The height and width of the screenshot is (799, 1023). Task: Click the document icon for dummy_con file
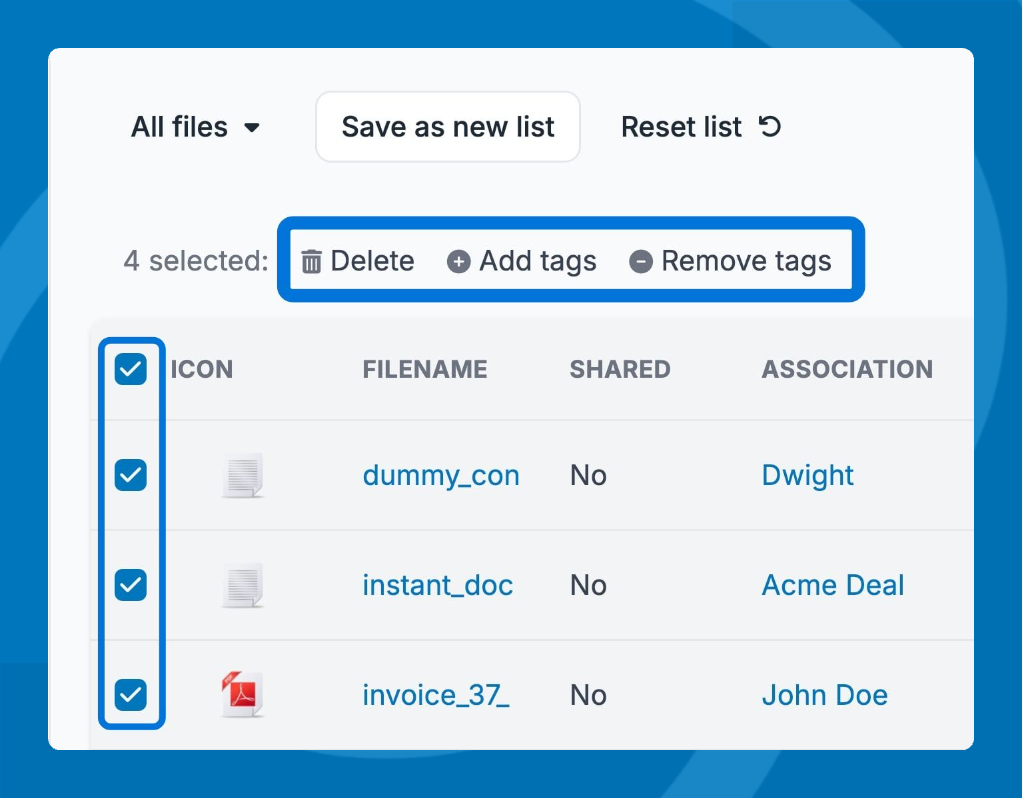242,475
